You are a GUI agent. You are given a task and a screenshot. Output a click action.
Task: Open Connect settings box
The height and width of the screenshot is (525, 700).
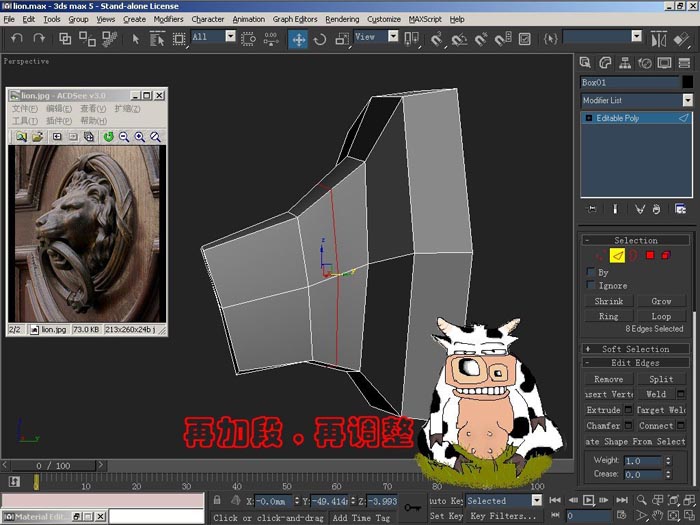click(x=681, y=425)
